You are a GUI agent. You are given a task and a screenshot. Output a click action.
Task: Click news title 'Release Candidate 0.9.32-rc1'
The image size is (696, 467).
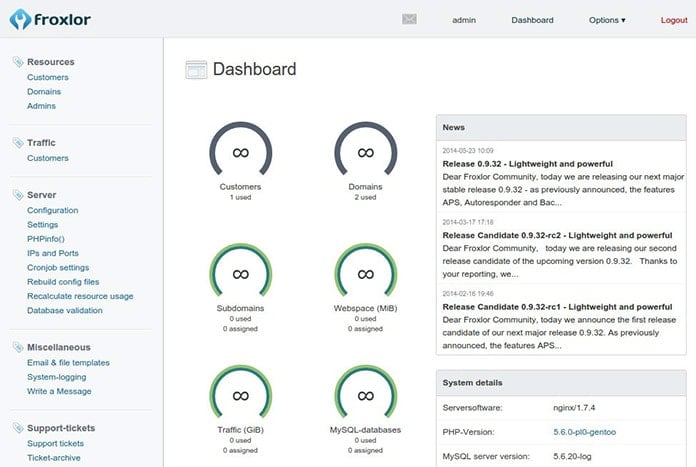[557, 307]
